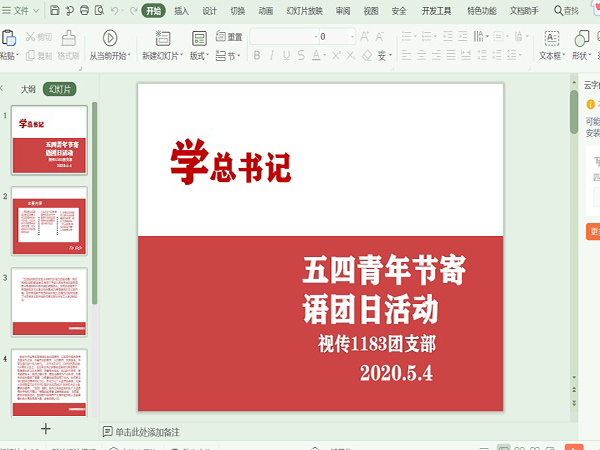Click the bulleted list icon
The image size is (600, 450).
click(407, 37)
